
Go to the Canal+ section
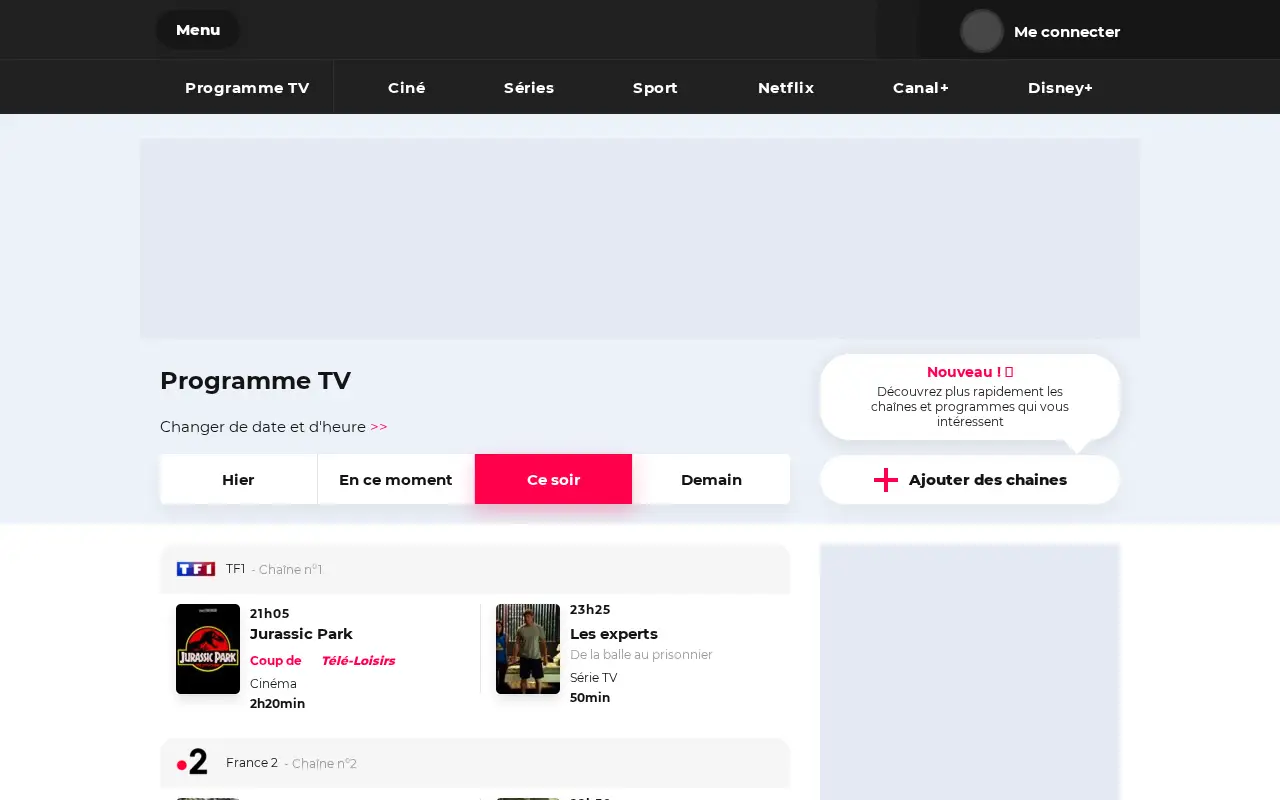point(921,88)
